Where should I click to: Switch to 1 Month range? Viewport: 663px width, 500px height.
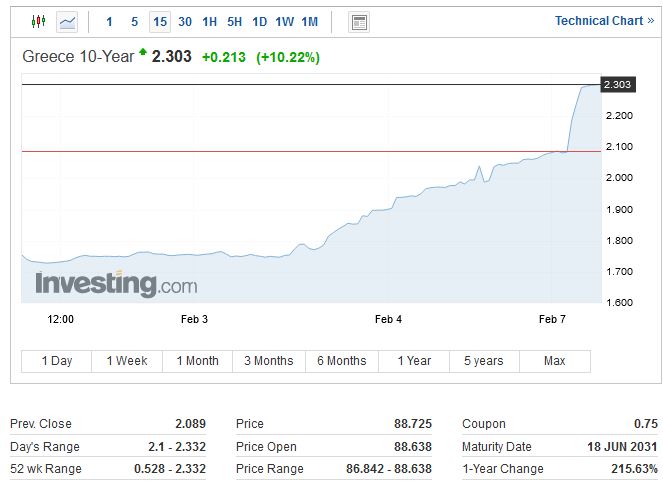(x=197, y=361)
